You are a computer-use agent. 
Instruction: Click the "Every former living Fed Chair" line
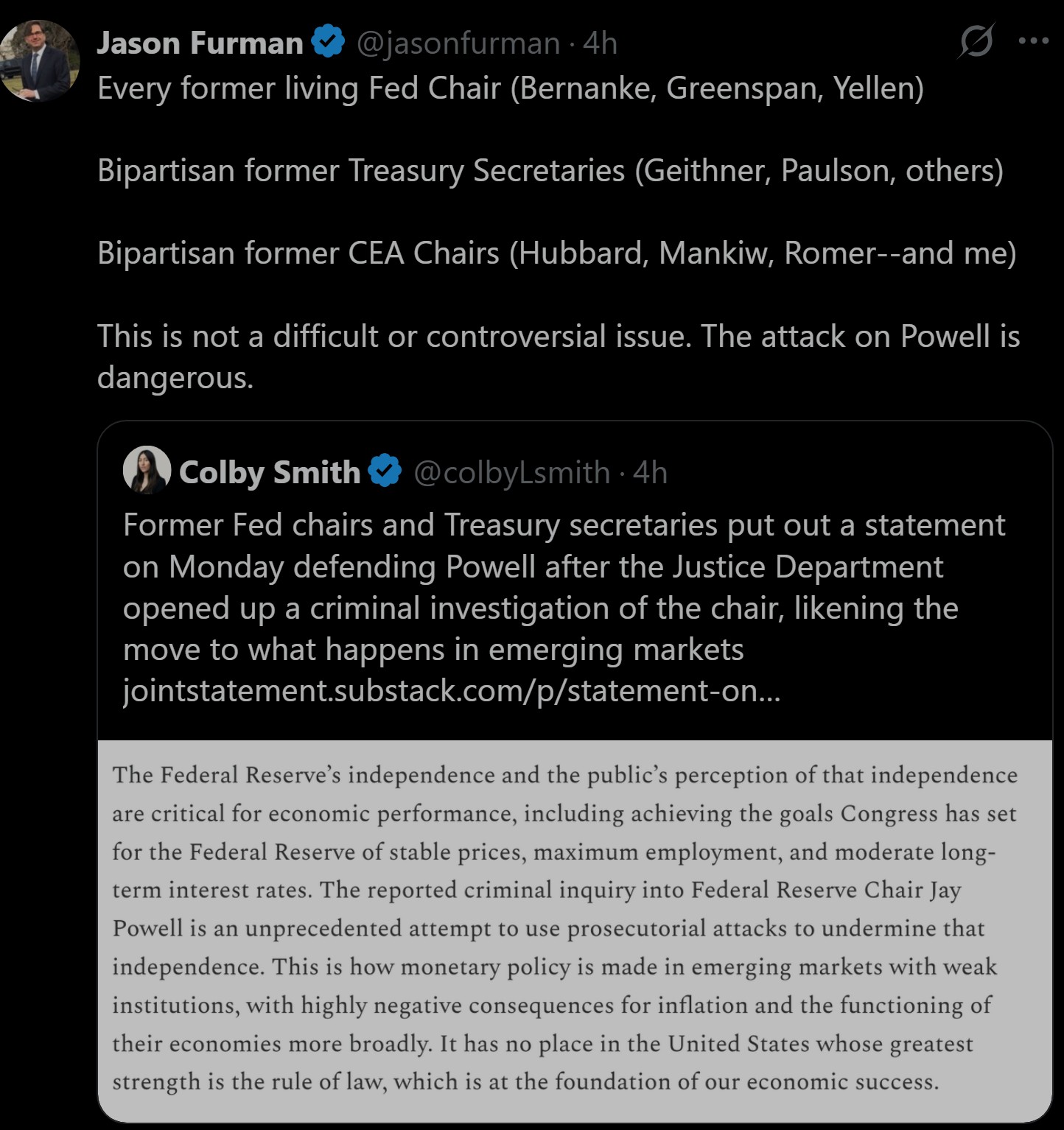click(510, 88)
